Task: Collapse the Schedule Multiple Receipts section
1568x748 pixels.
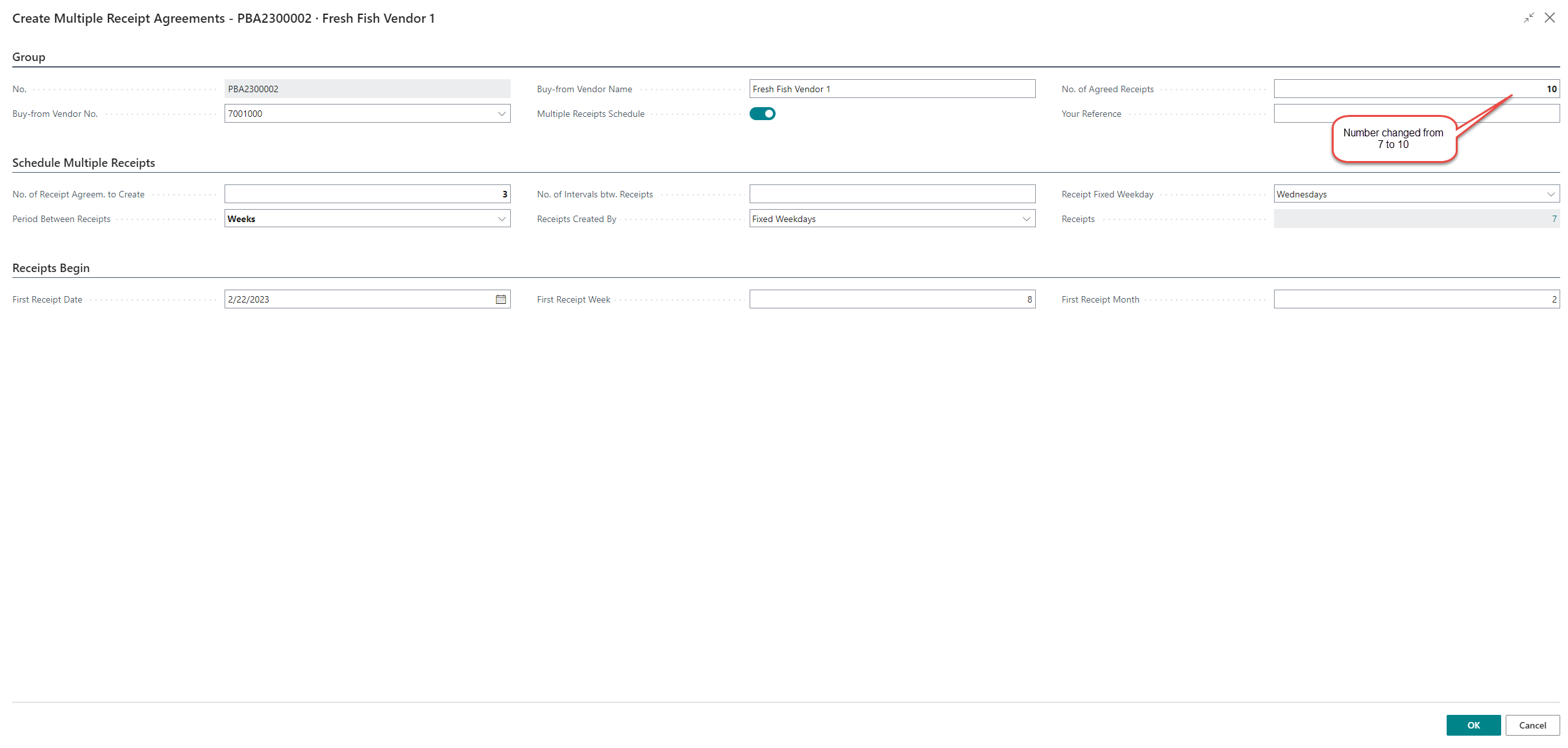Action: pos(84,163)
